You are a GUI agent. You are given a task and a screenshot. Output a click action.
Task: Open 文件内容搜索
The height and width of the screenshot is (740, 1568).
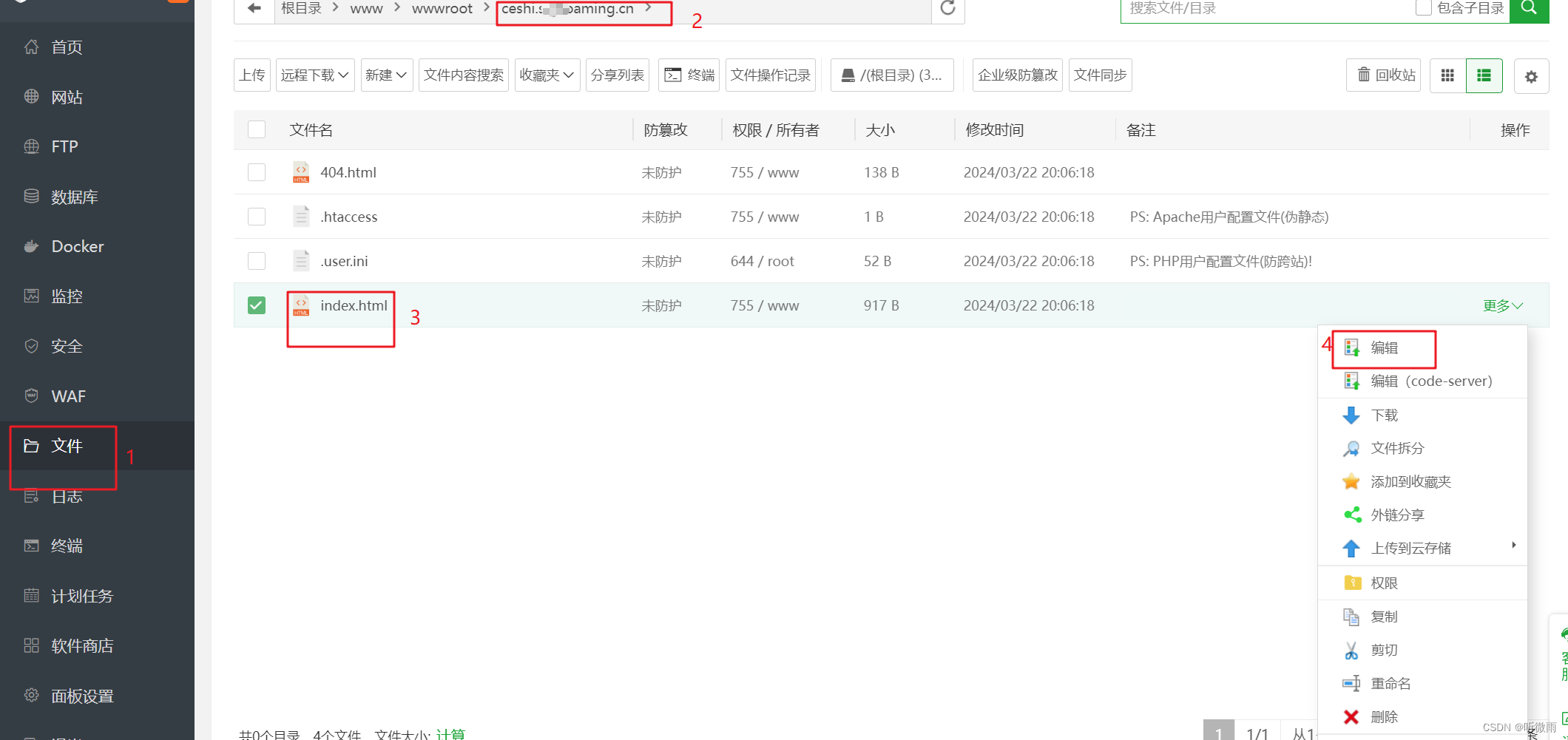tap(464, 75)
